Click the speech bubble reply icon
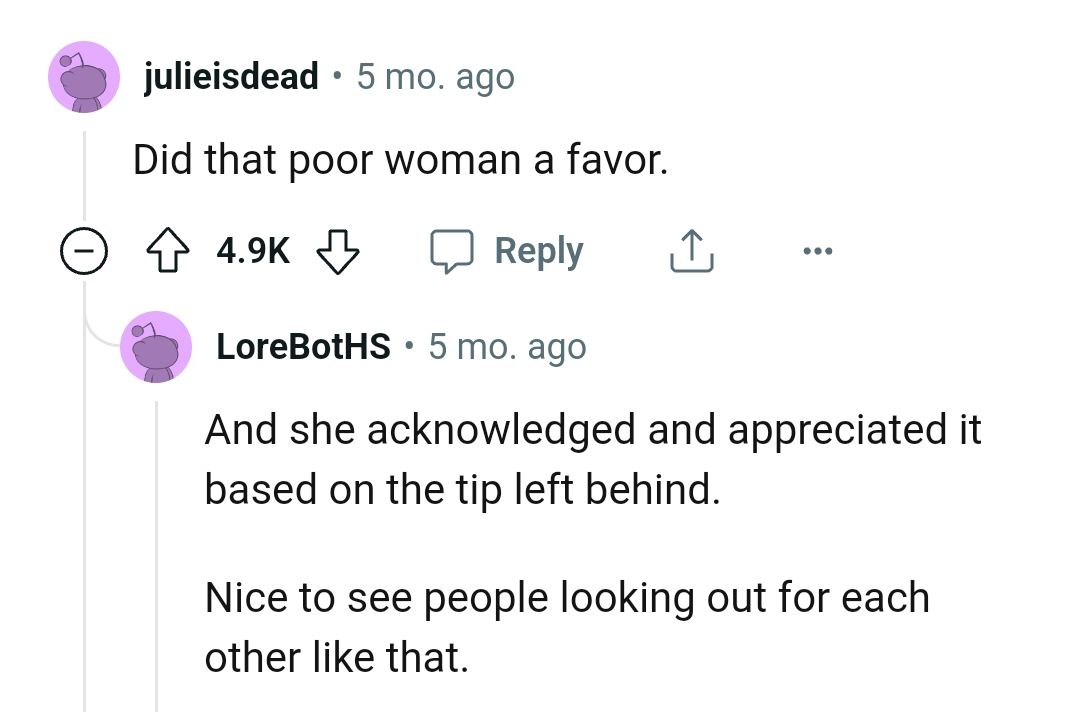This screenshot has height=712, width=1080. [x=451, y=252]
